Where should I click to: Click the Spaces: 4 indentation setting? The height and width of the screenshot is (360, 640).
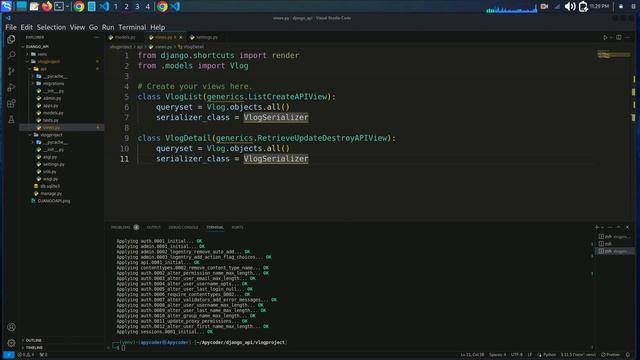498,355
